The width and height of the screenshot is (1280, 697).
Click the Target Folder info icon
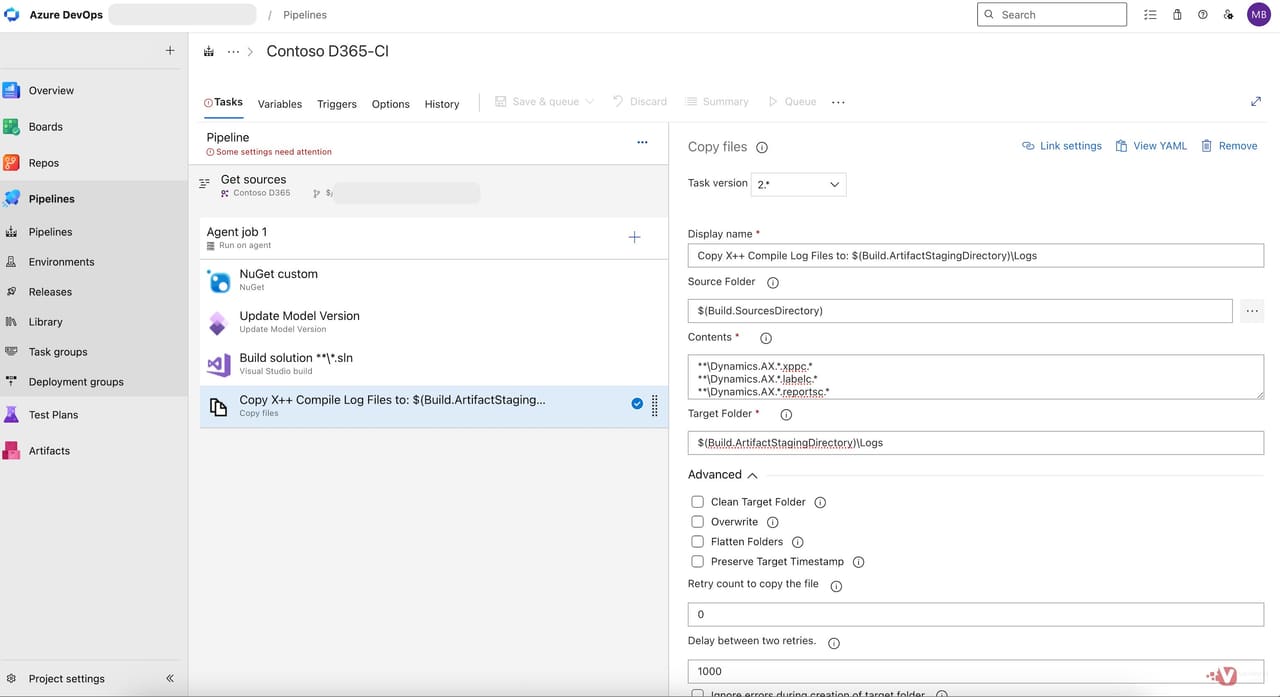pyautogui.click(x=786, y=414)
